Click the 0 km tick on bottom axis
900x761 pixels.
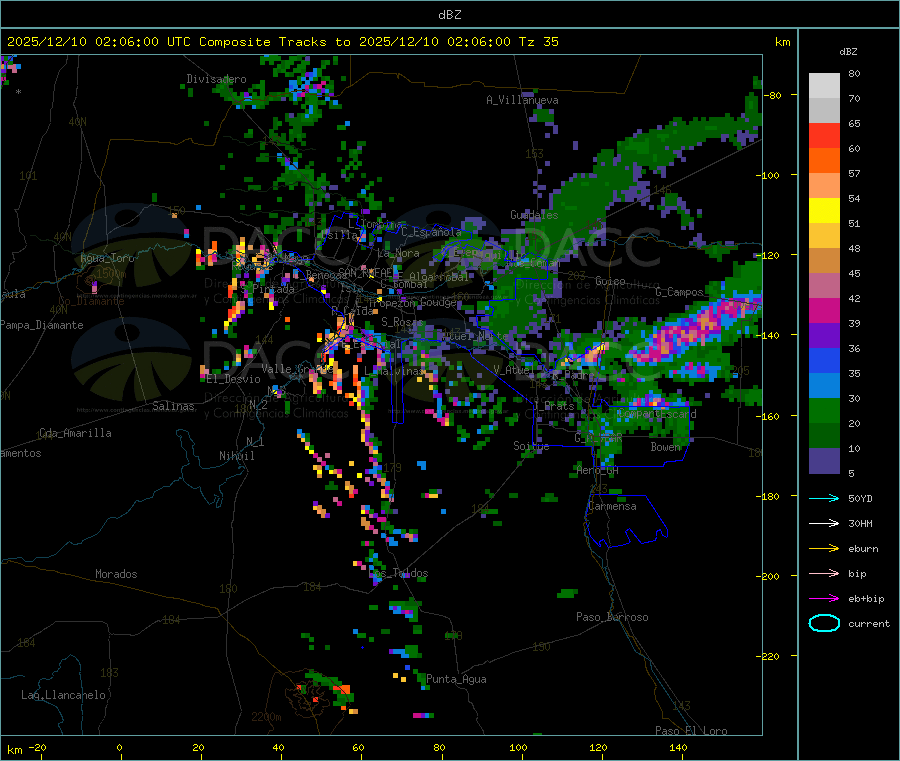119,747
